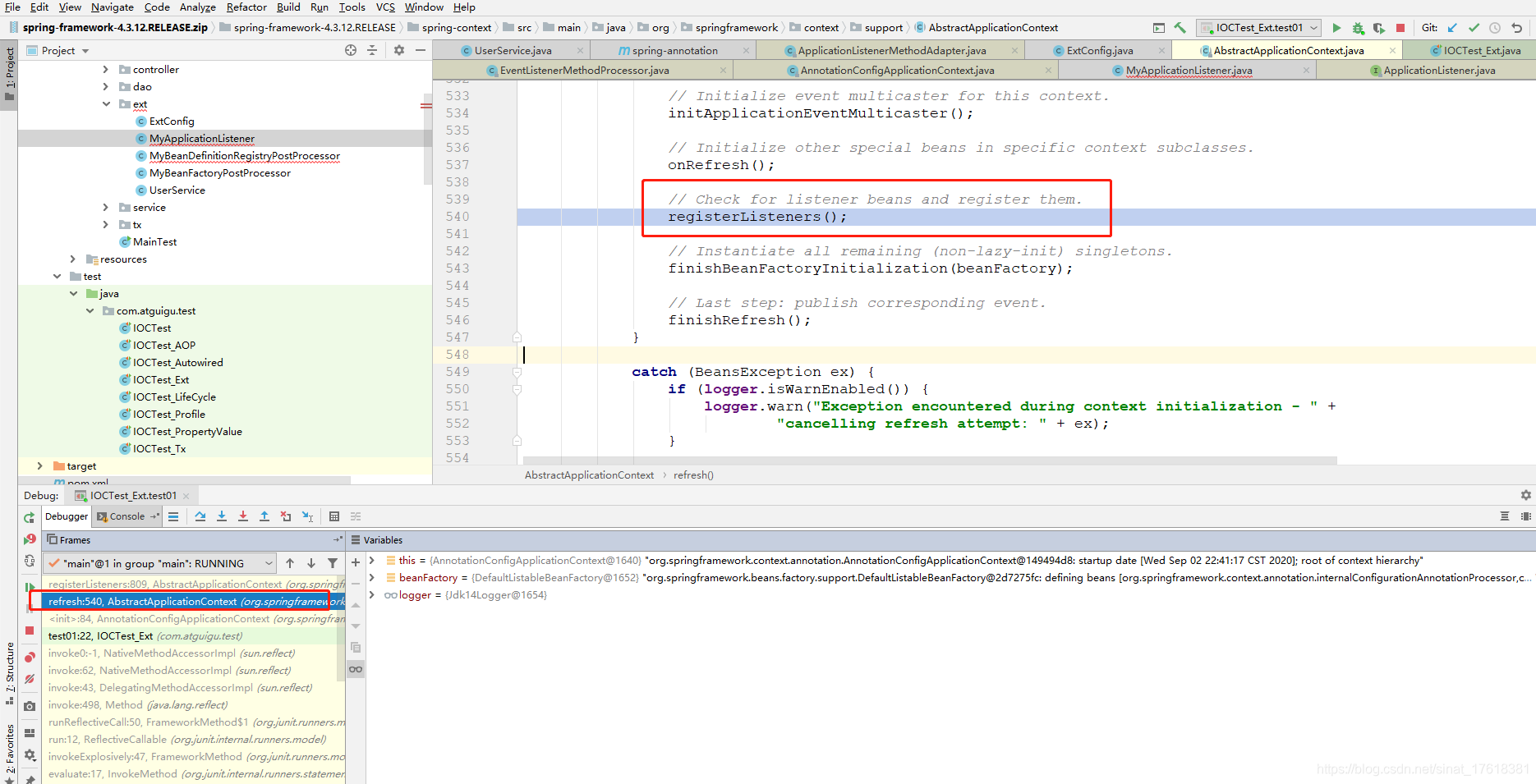
Task: Close the UserService.java tab
Action: (x=580, y=51)
